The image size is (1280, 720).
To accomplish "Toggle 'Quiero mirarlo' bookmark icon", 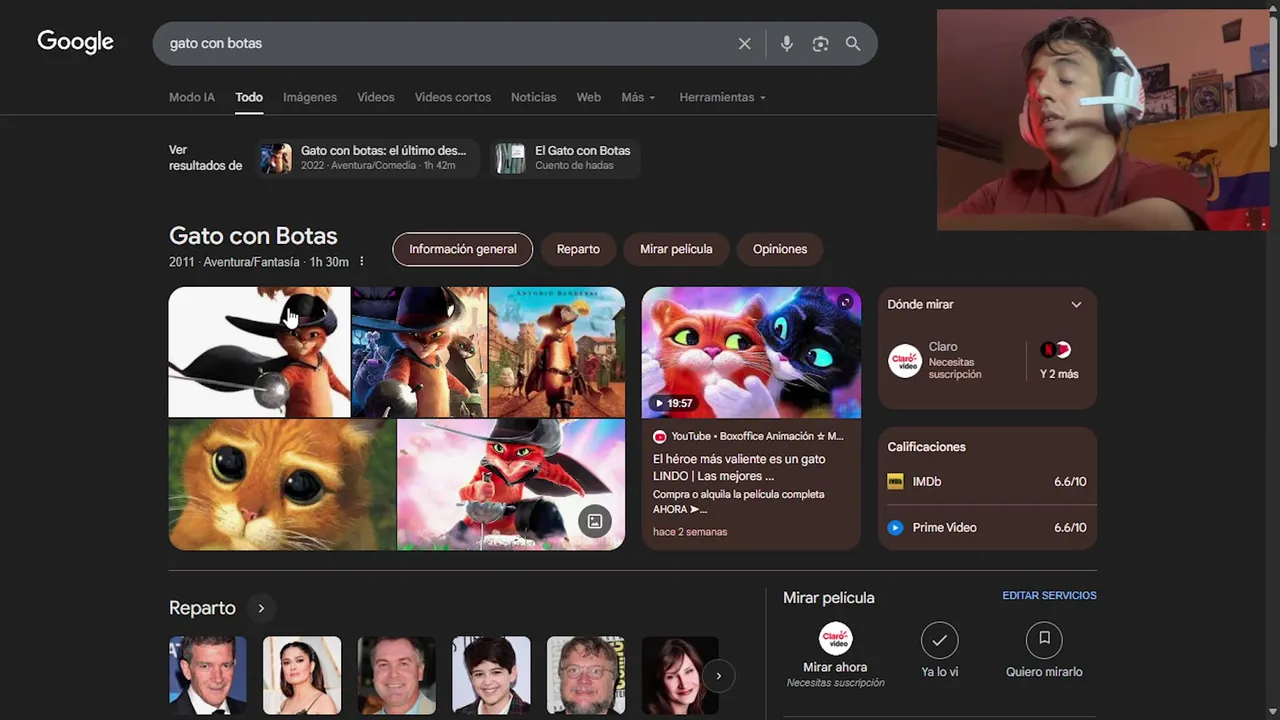I will [x=1044, y=639].
